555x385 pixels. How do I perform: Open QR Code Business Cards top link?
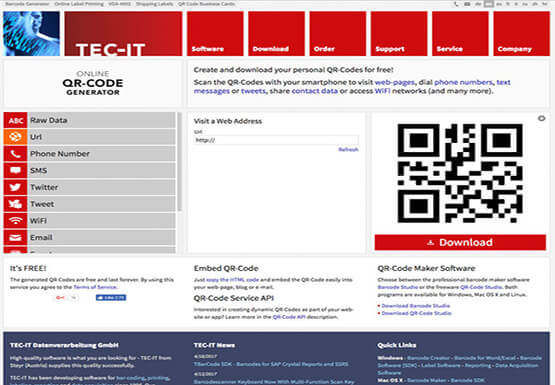click(206, 4)
